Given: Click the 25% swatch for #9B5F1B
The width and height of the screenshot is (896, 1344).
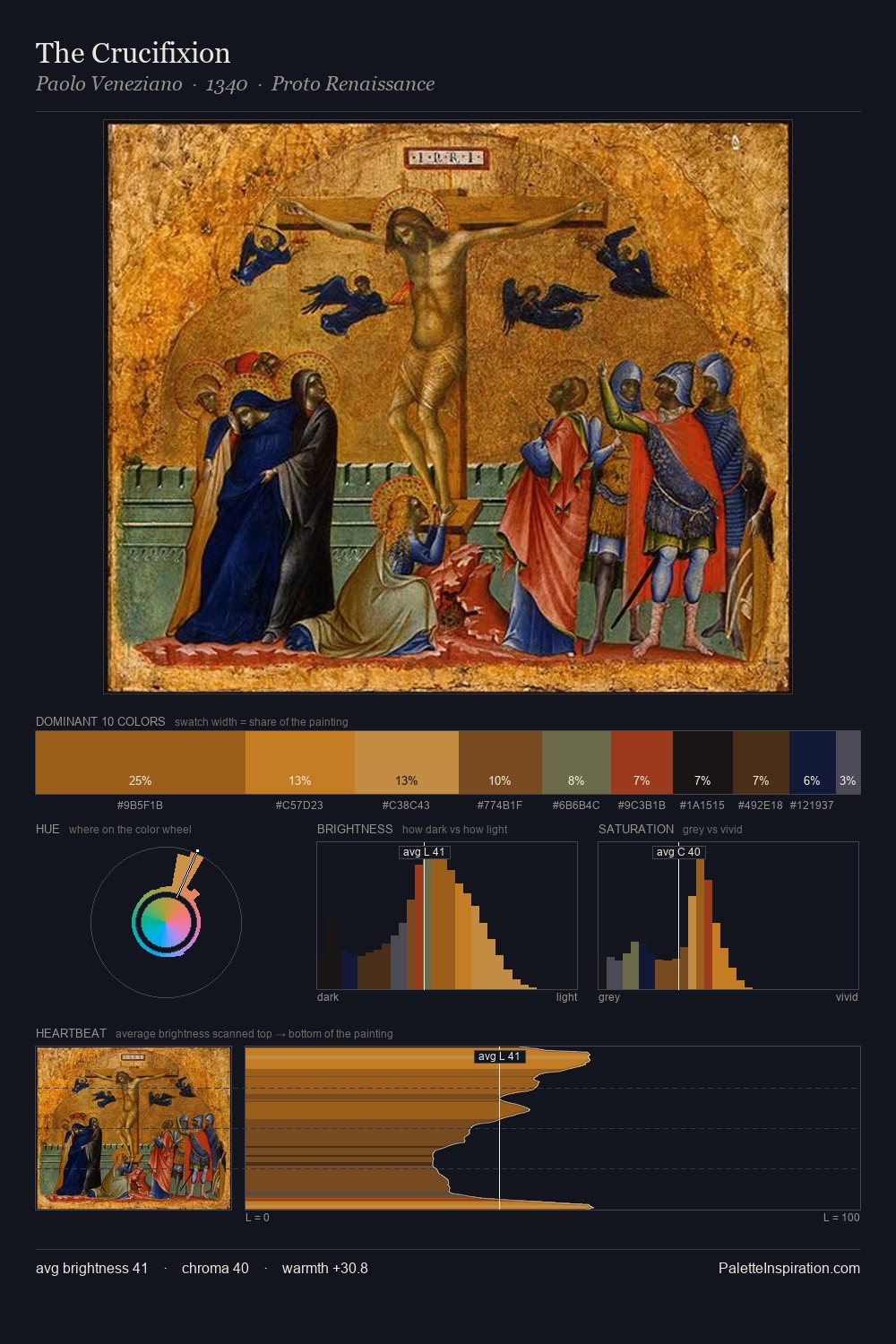Looking at the screenshot, I should click(141, 762).
